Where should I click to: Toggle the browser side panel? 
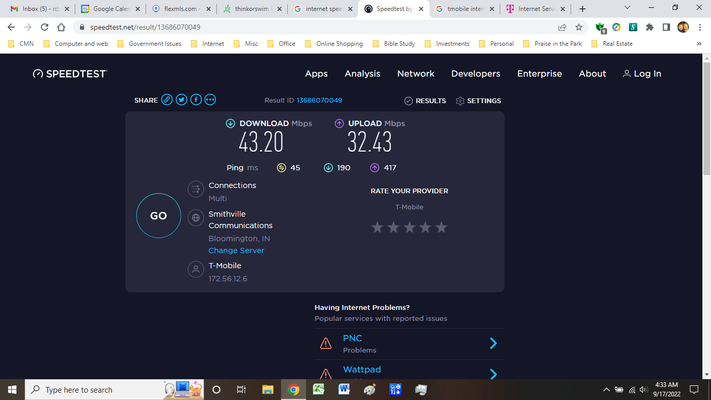(x=666, y=27)
